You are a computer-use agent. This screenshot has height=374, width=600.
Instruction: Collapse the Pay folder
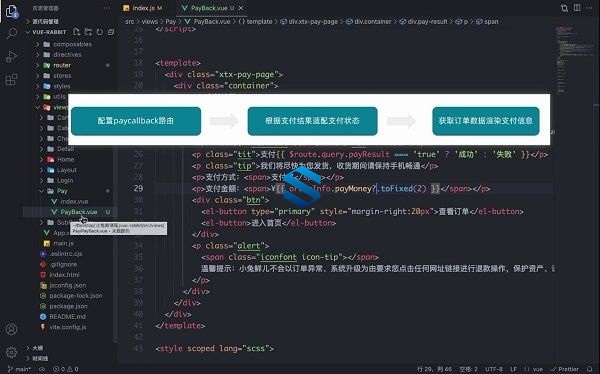(x=41, y=191)
